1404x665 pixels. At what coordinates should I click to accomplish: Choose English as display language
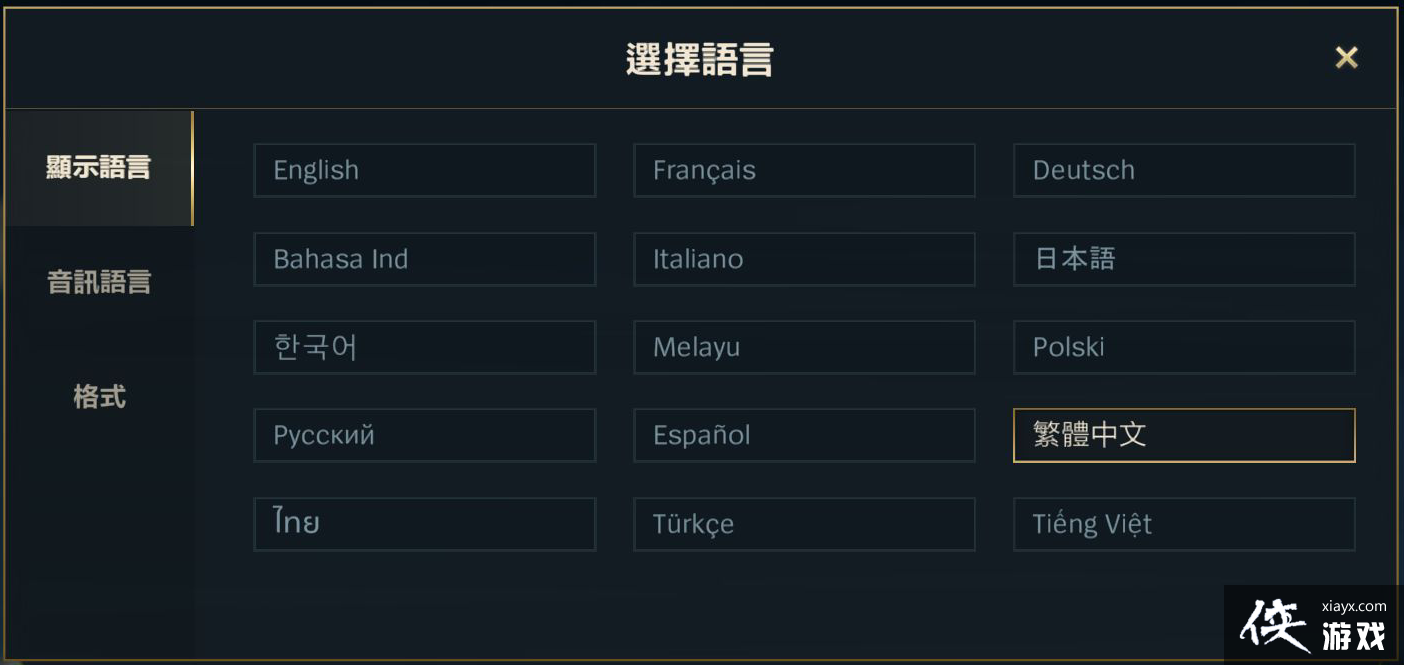tap(424, 170)
